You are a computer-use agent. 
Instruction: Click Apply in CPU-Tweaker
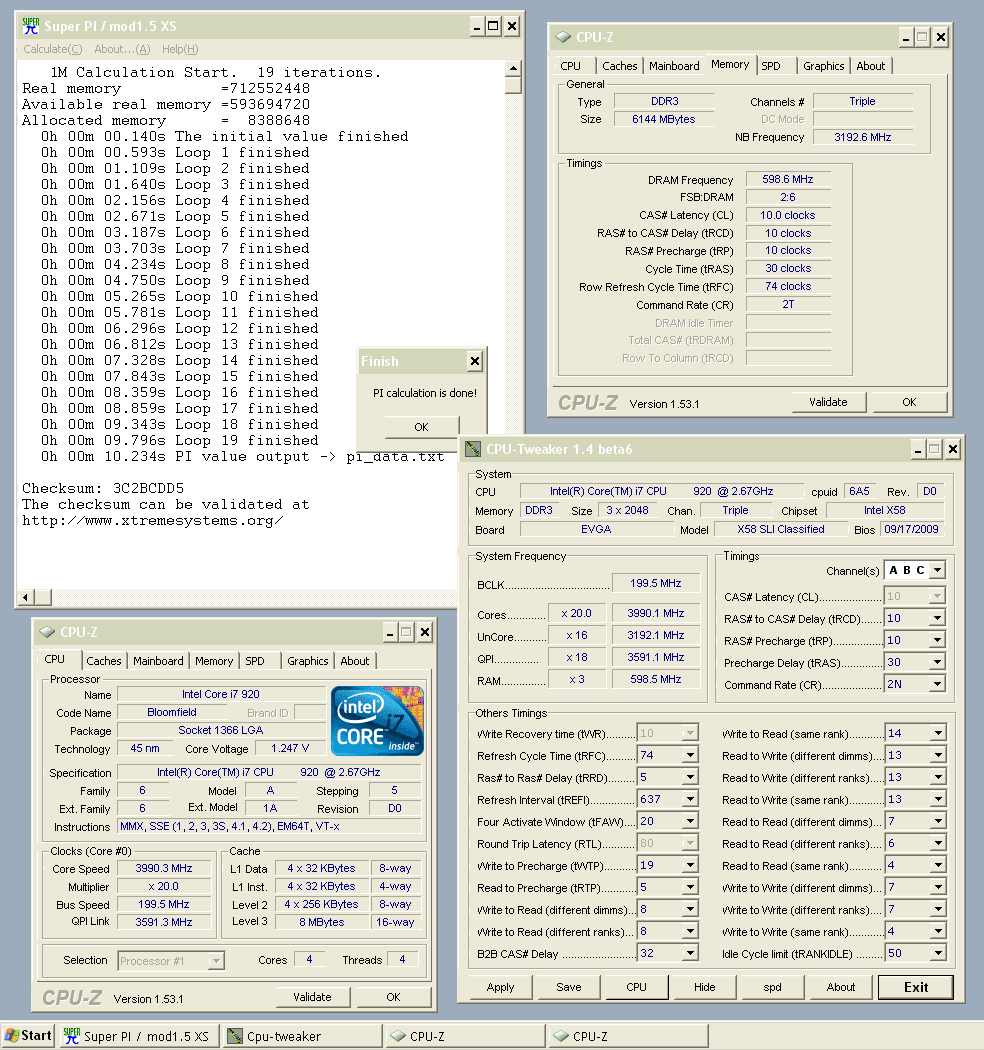(500, 986)
